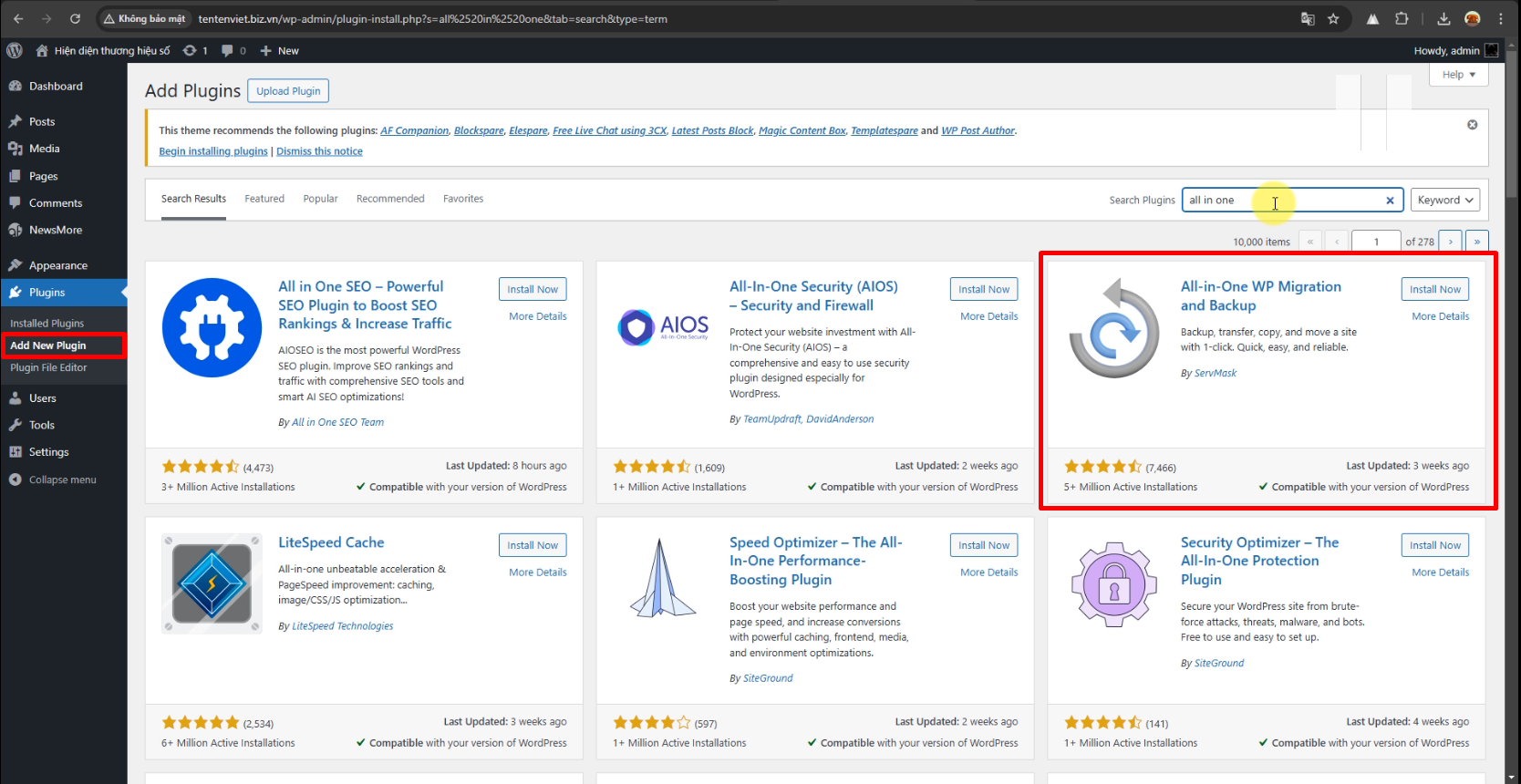
Task: Click LiteSpeed Cache plugin icon
Action: click(212, 583)
